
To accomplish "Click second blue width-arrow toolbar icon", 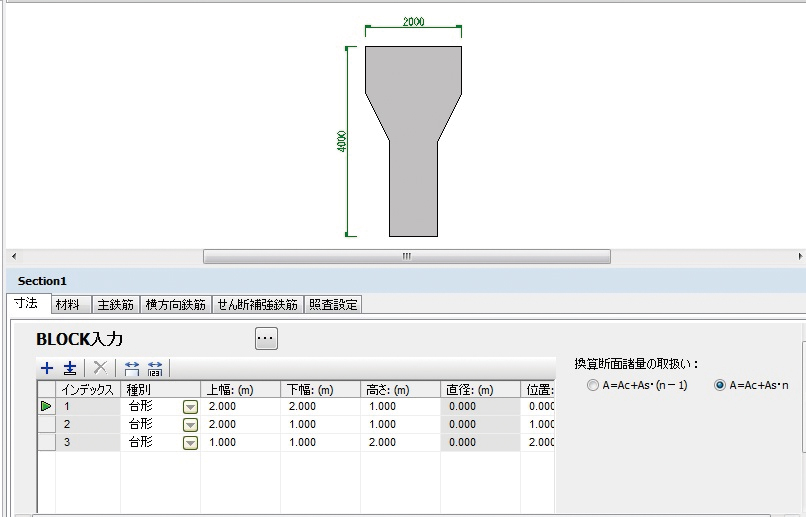I will pos(155,368).
